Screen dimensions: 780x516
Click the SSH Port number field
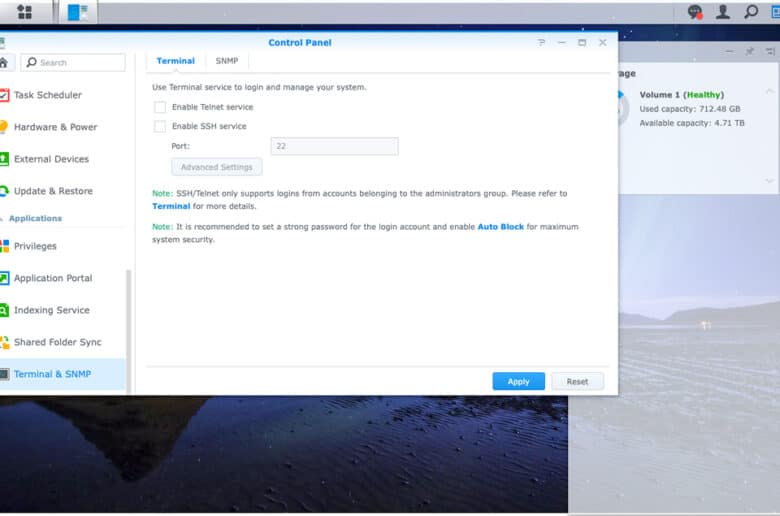tap(334, 146)
